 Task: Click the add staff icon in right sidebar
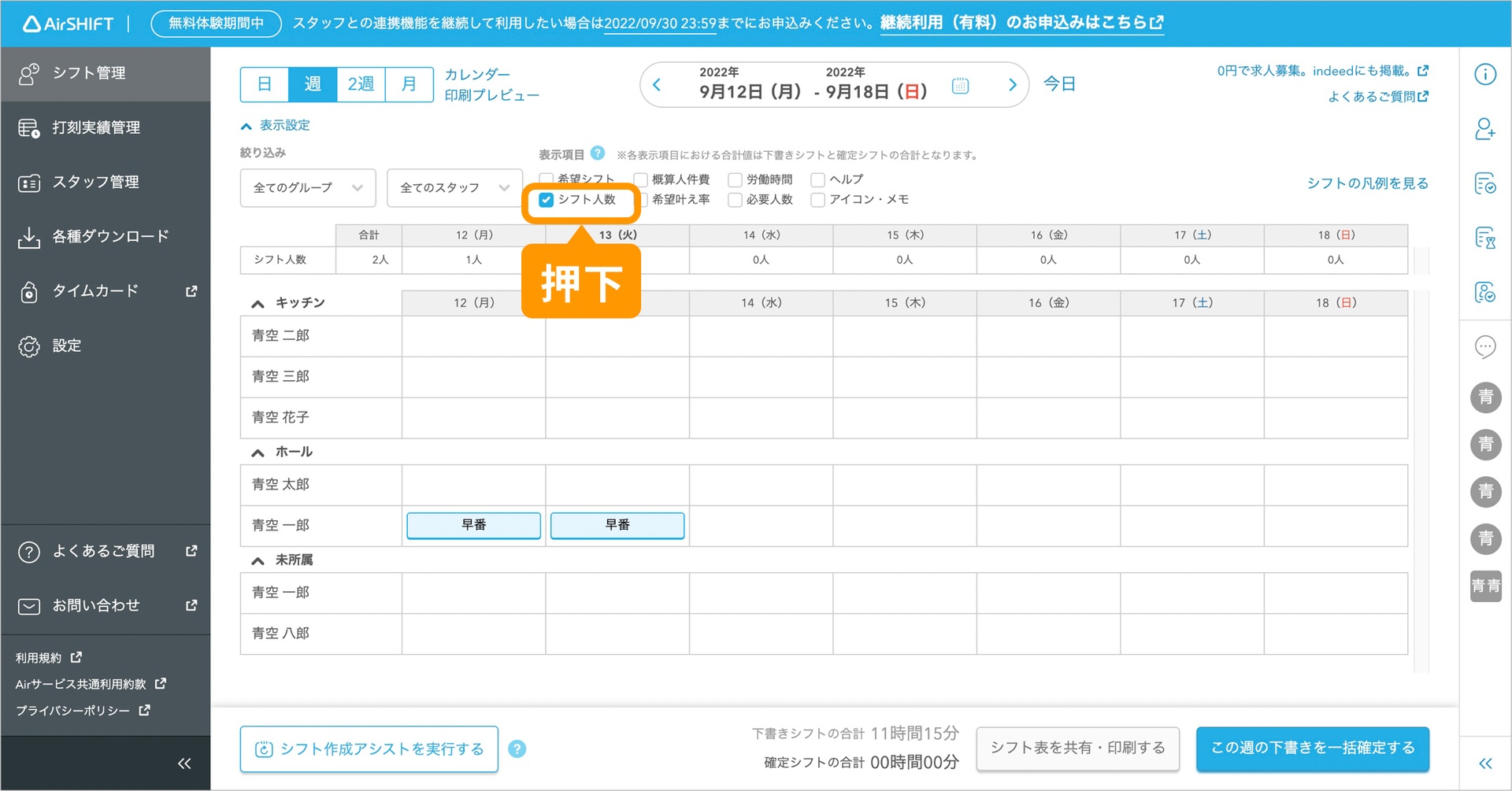(x=1484, y=129)
